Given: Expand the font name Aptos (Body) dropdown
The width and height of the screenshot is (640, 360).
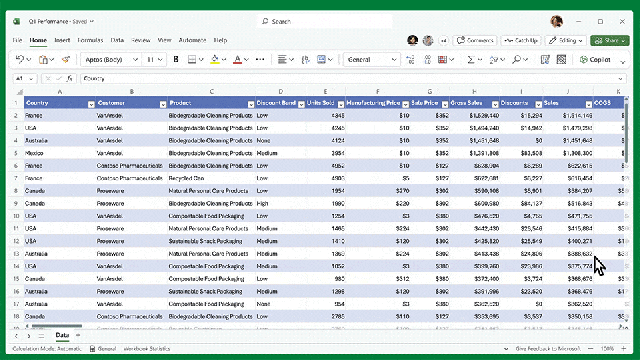Looking at the screenshot, I should [135, 60].
